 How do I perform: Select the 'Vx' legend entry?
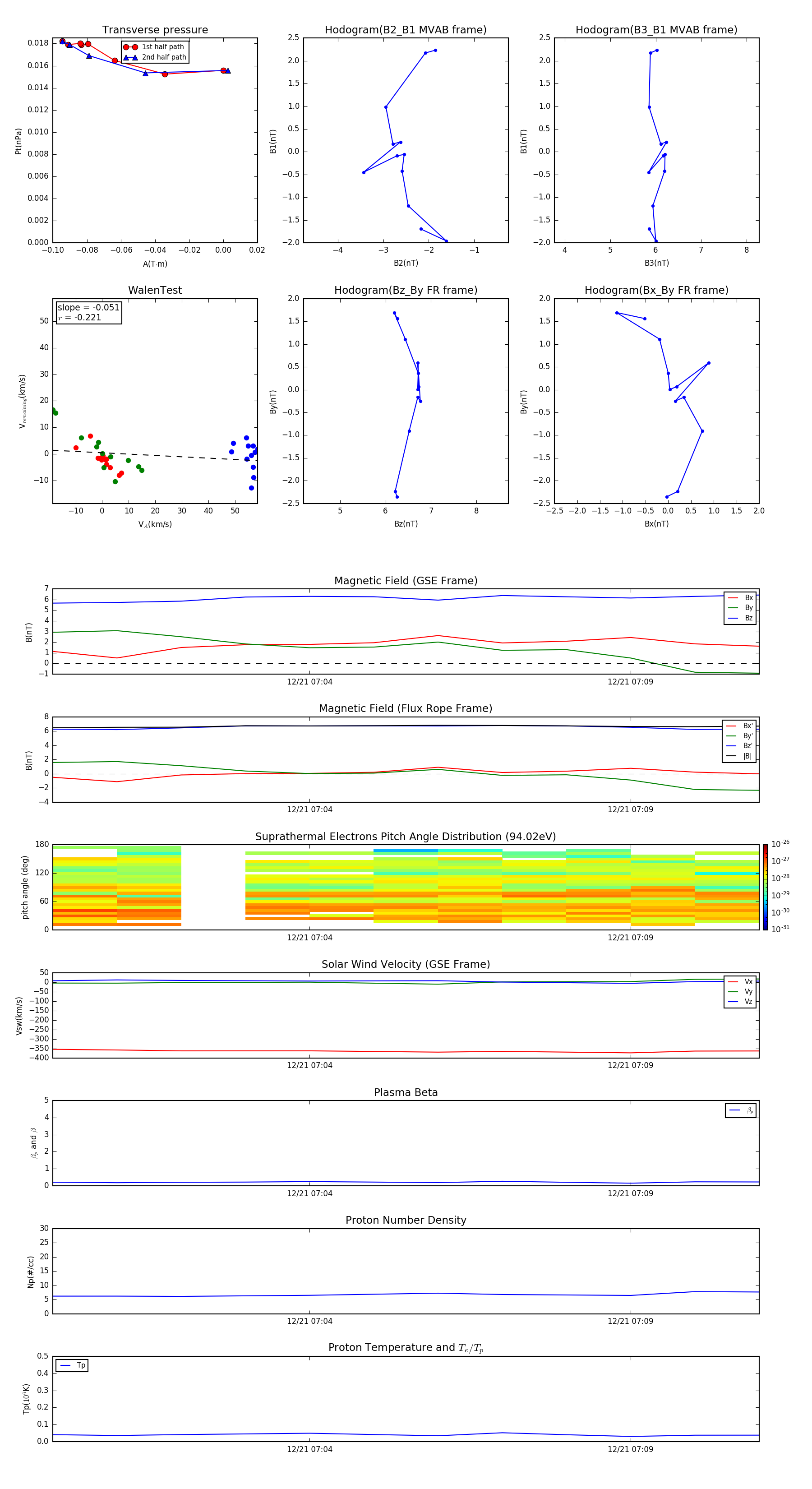point(740,981)
